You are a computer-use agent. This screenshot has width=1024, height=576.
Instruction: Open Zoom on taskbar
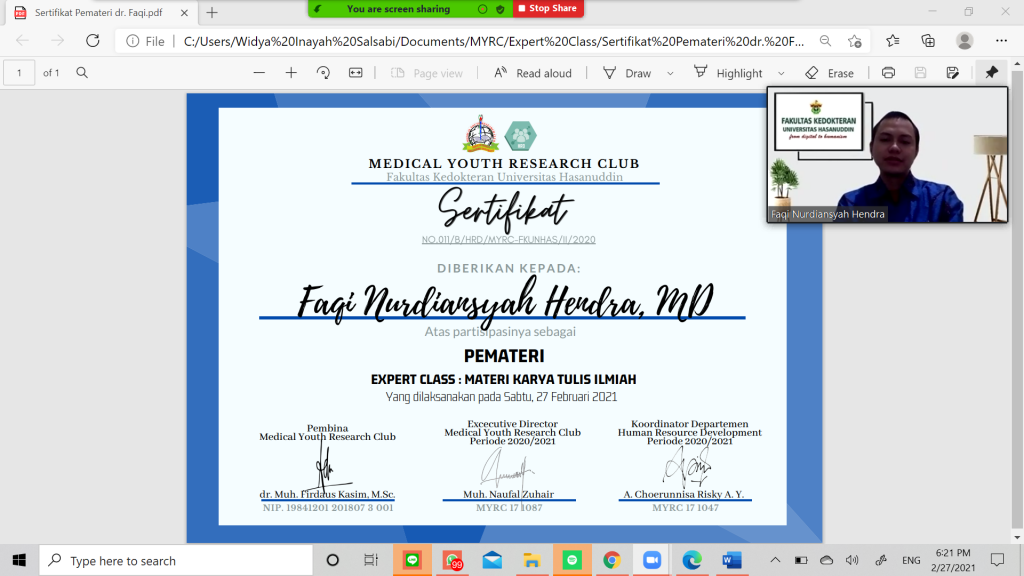(652, 560)
